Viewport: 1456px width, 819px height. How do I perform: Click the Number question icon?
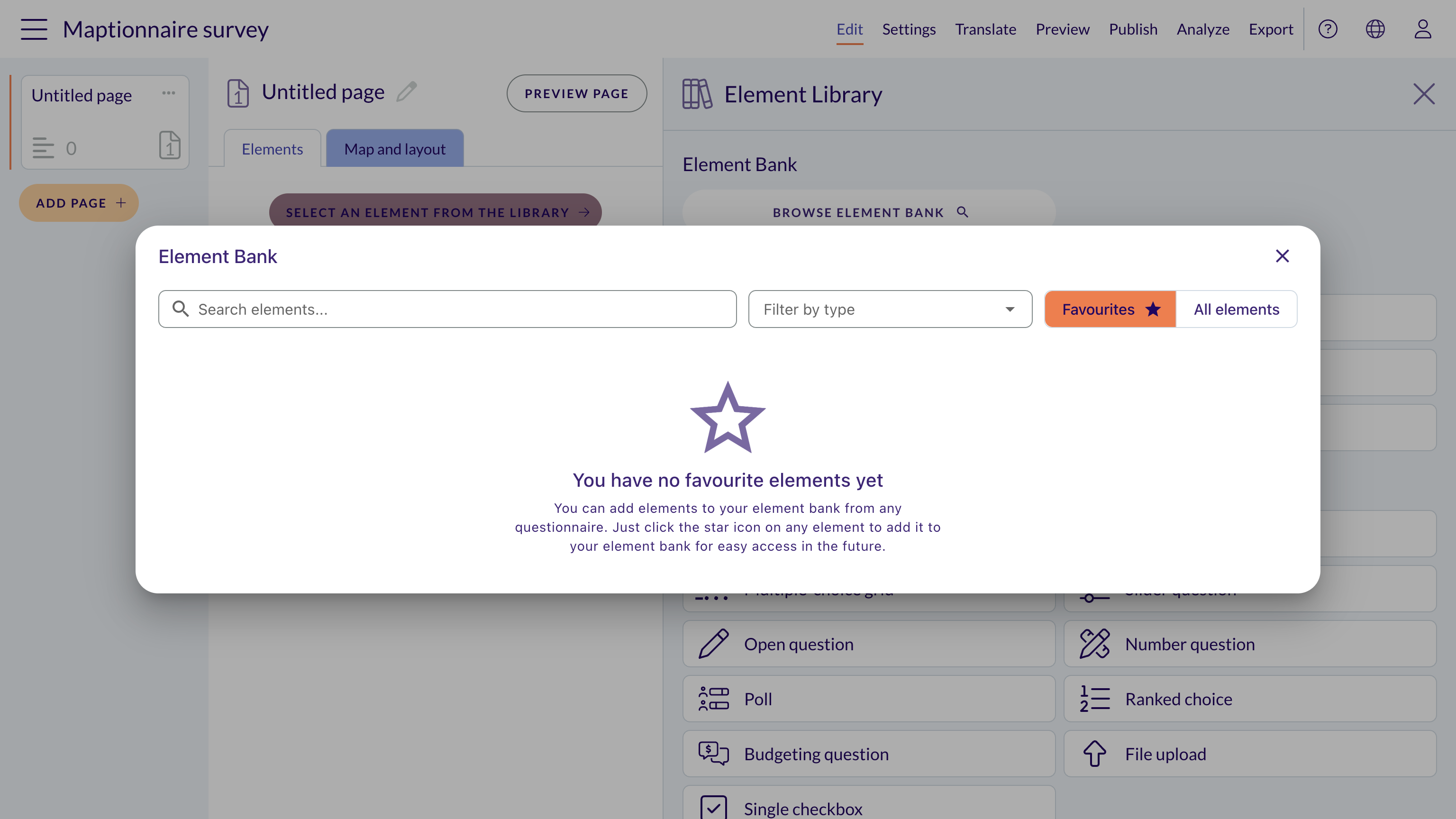[x=1094, y=644]
